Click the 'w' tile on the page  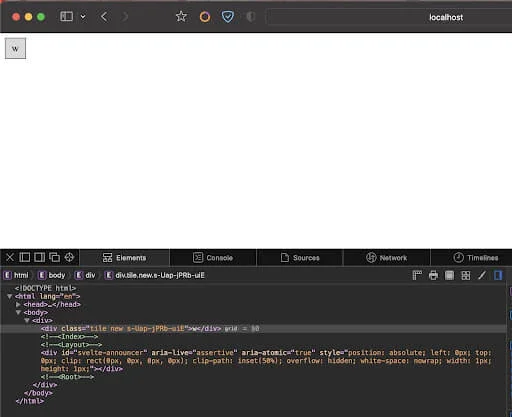[x=15, y=48]
